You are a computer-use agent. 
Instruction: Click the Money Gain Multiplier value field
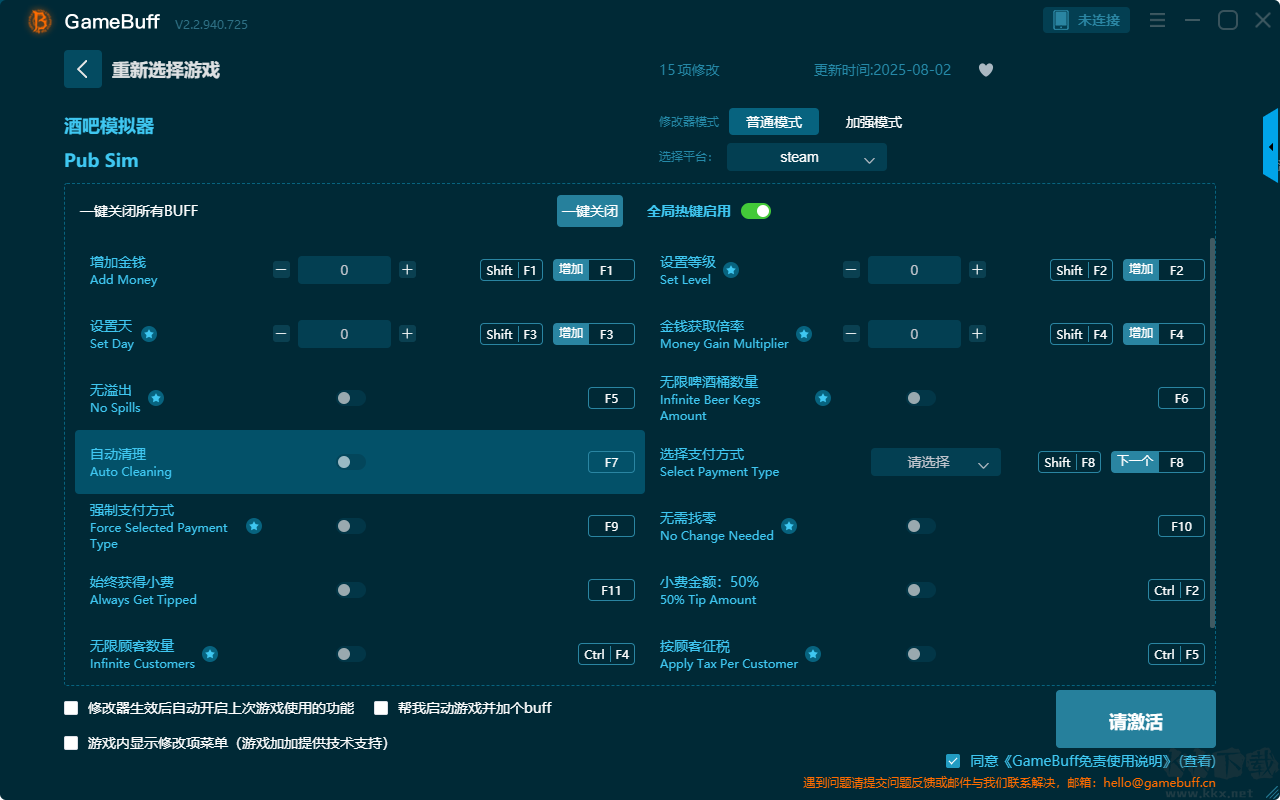(914, 334)
